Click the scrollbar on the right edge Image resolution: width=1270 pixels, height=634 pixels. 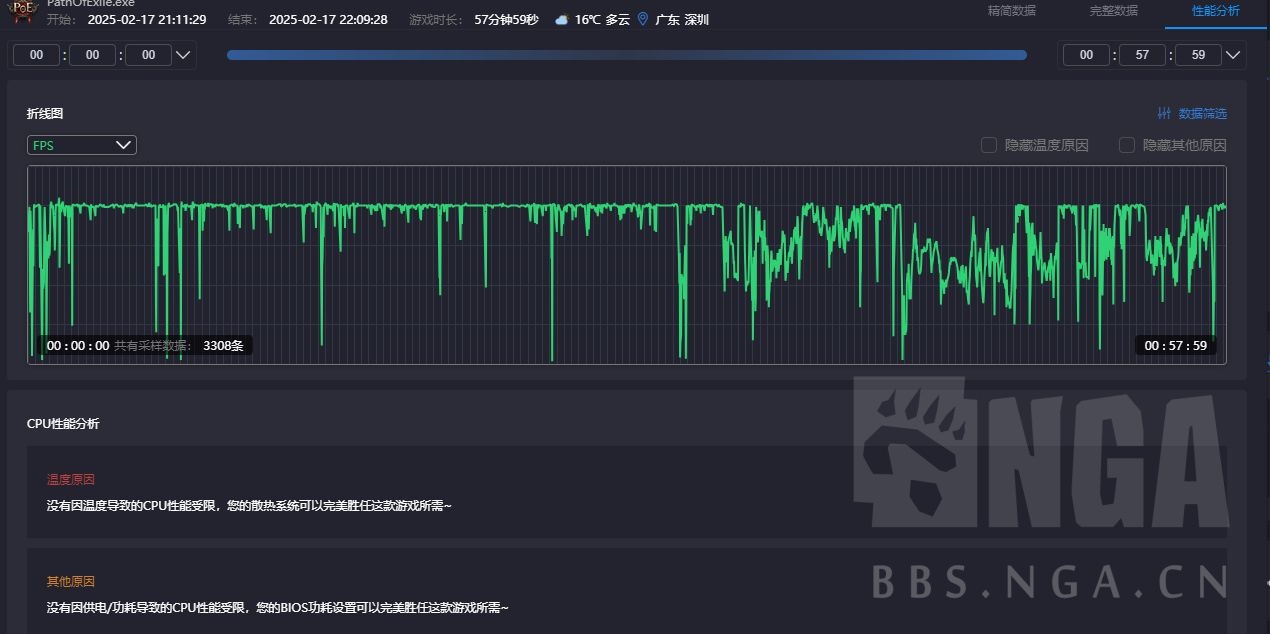pos(1264,300)
